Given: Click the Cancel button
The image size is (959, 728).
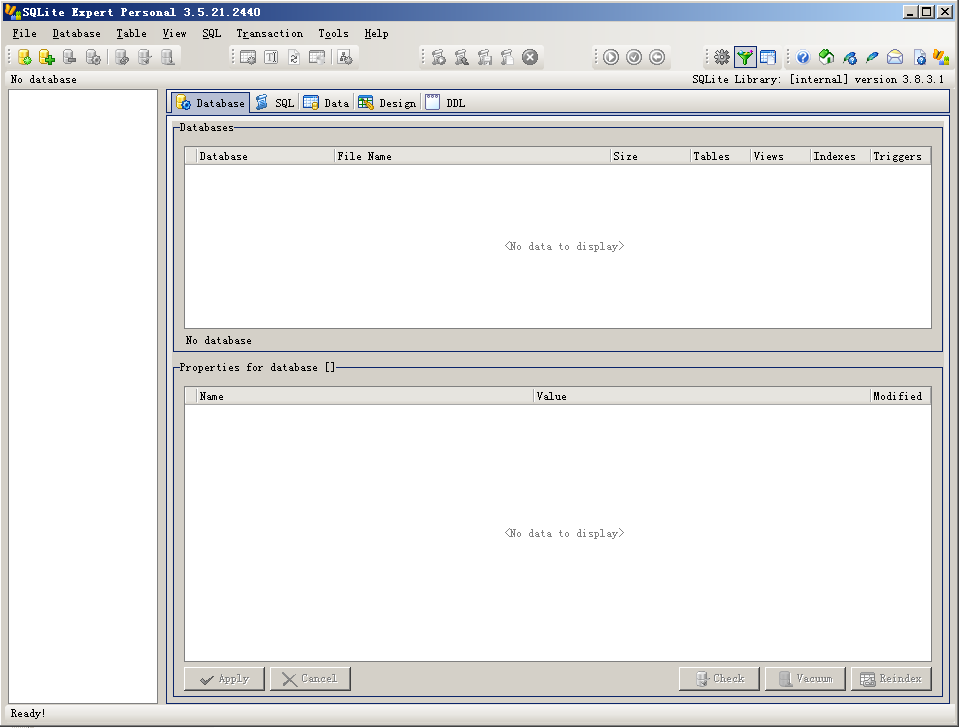Looking at the screenshot, I should coord(310,678).
